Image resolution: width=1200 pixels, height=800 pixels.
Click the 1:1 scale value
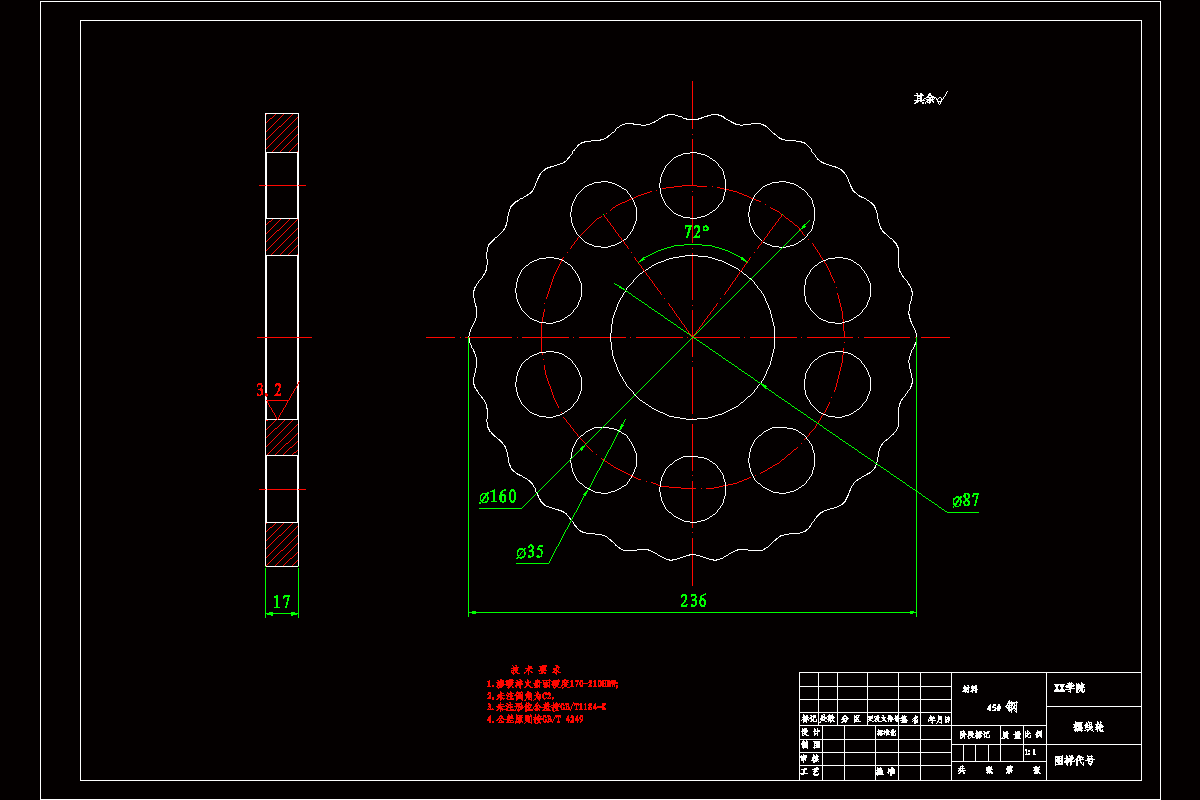(x=1030, y=752)
